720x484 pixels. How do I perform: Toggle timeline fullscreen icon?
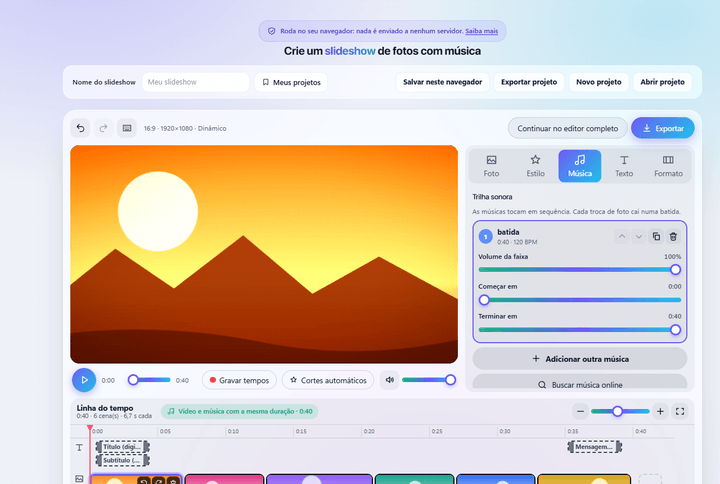pos(680,411)
